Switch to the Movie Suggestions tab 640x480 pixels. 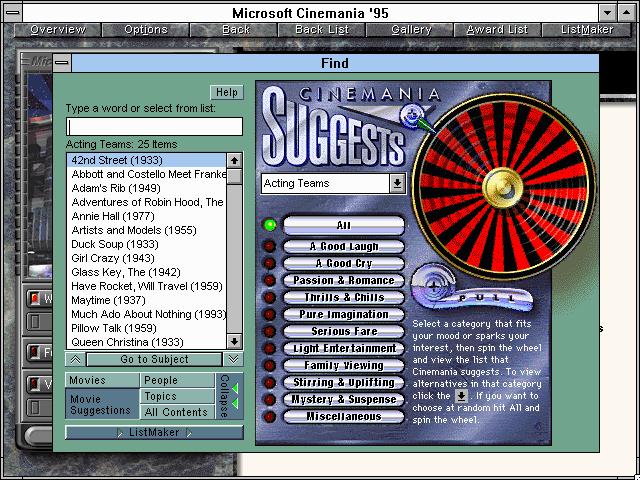102,404
